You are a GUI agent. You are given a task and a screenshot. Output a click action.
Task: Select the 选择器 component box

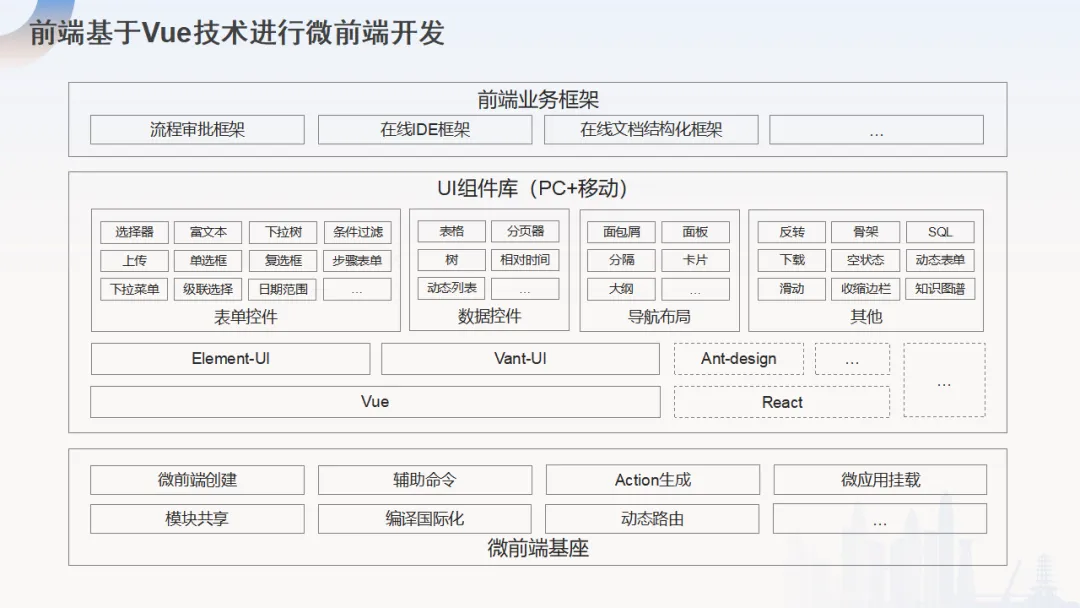point(134,232)
